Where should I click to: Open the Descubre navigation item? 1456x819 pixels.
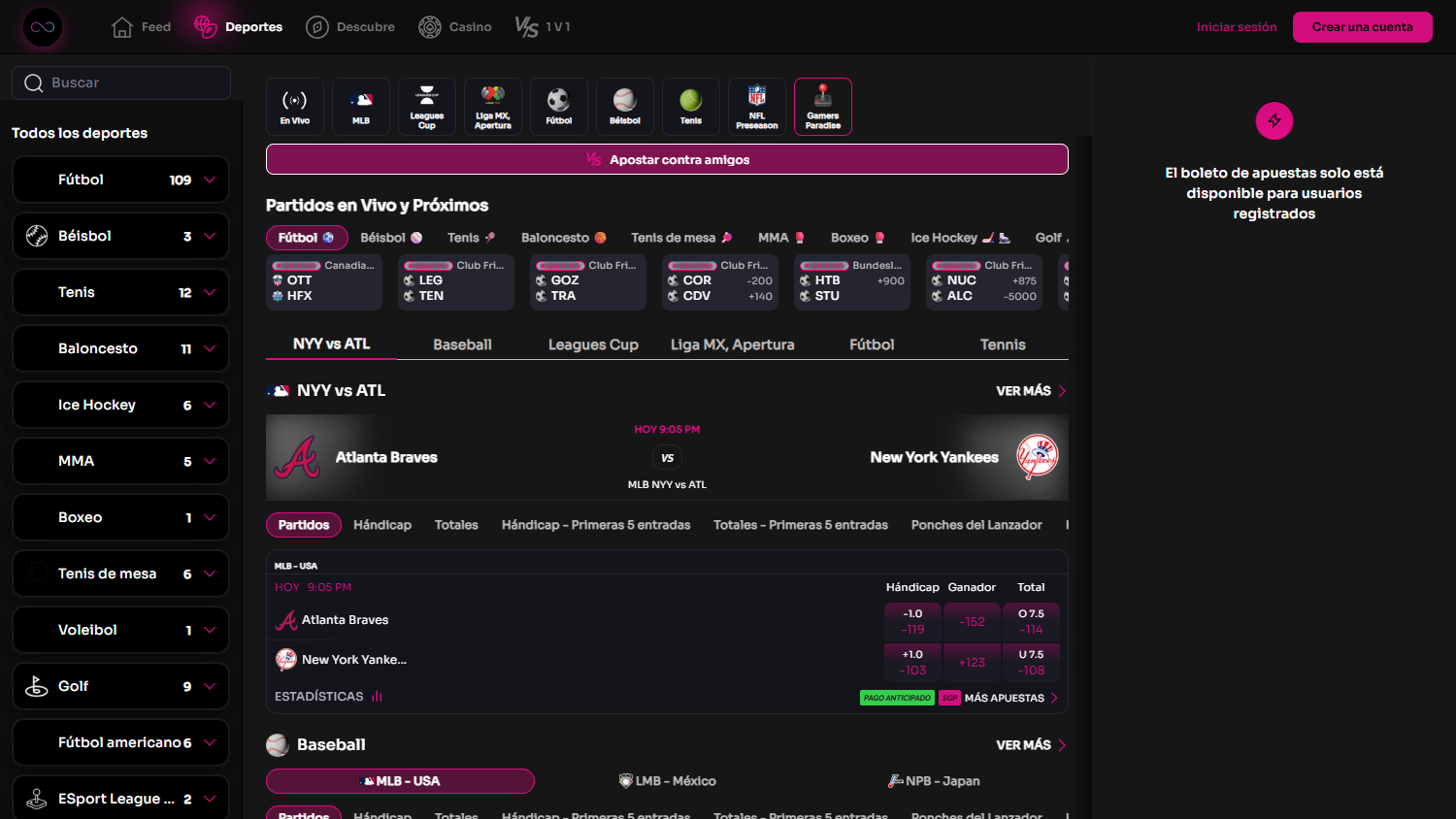(350, 27)
